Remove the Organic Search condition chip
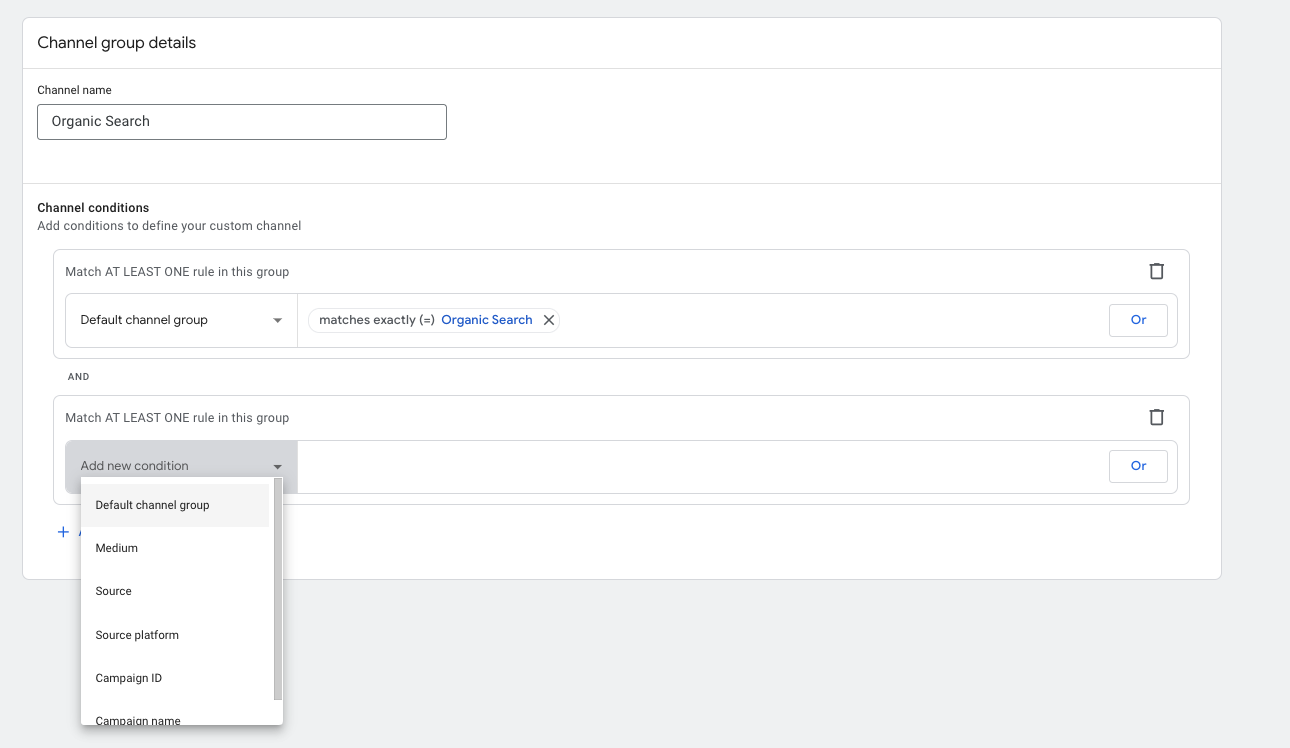The height and width of the screenshot is (748, 1290). click(x=548, y=320)
